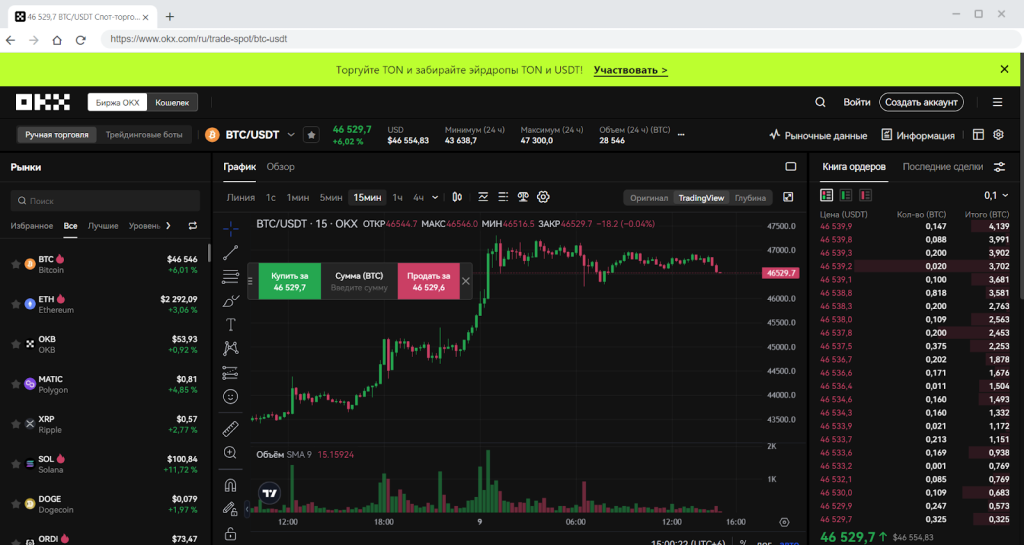The image size is (1024, 545).
Task: Open the 0,1 price grouping dropdown
Action: point(995,195)
